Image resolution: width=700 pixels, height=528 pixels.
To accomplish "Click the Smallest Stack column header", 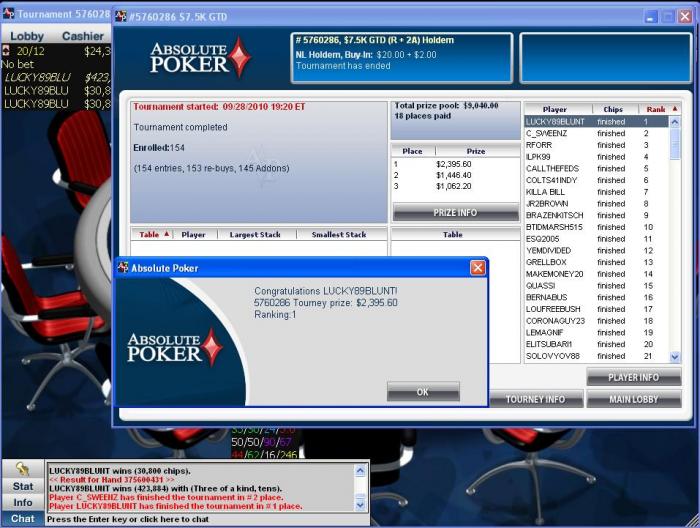I will click(x=339, y=234).
